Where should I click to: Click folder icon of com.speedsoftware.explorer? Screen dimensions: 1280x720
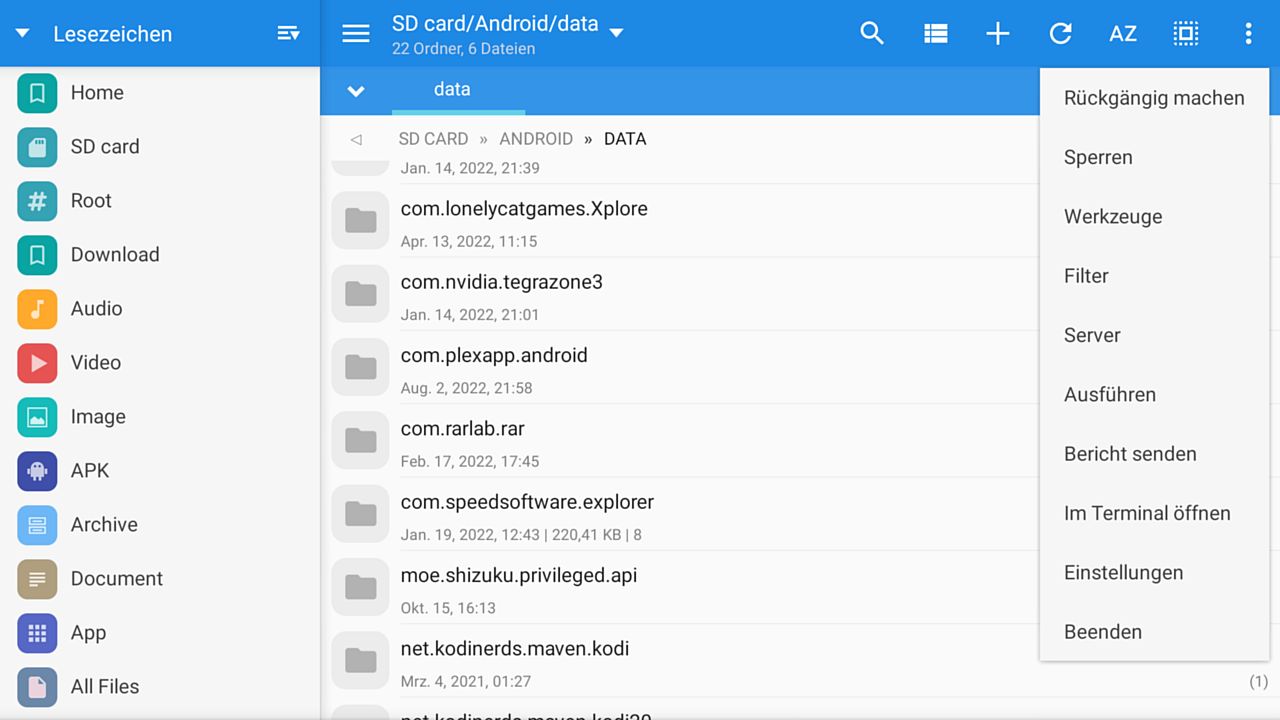(360, 514)
